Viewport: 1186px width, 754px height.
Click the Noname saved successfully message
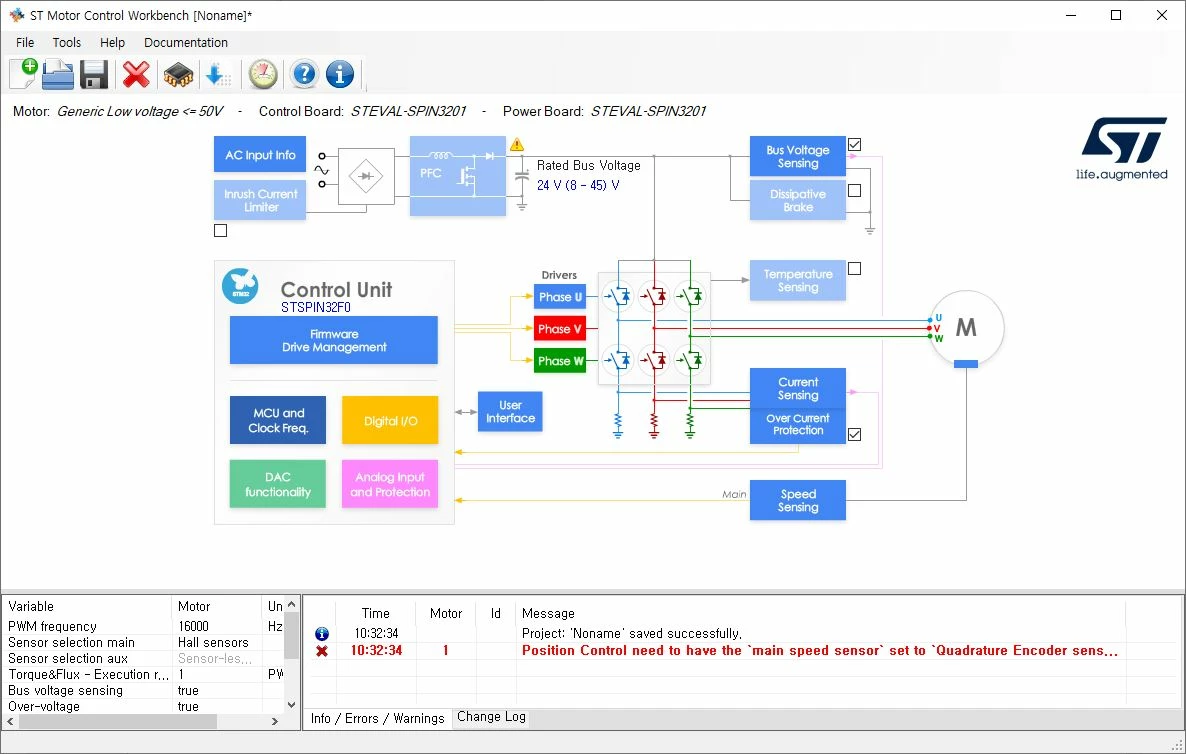pos(632,634)
